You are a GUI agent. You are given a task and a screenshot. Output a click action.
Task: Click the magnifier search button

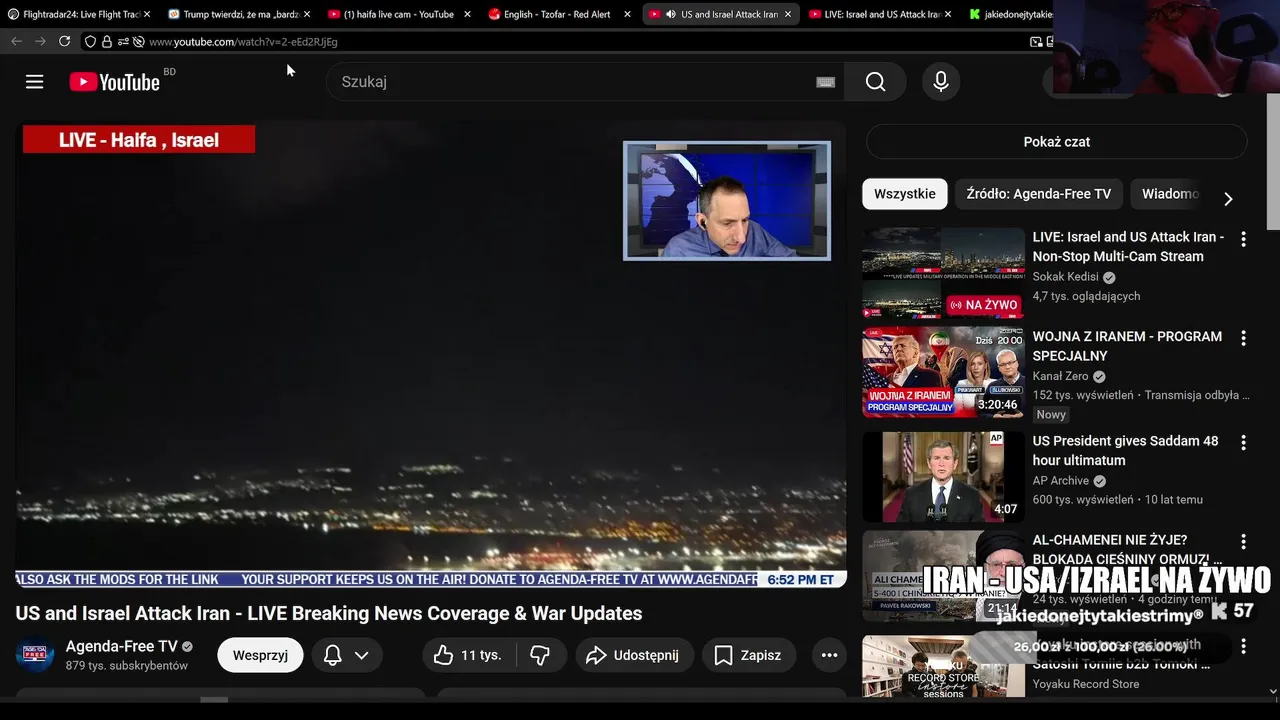click(876, 82)
